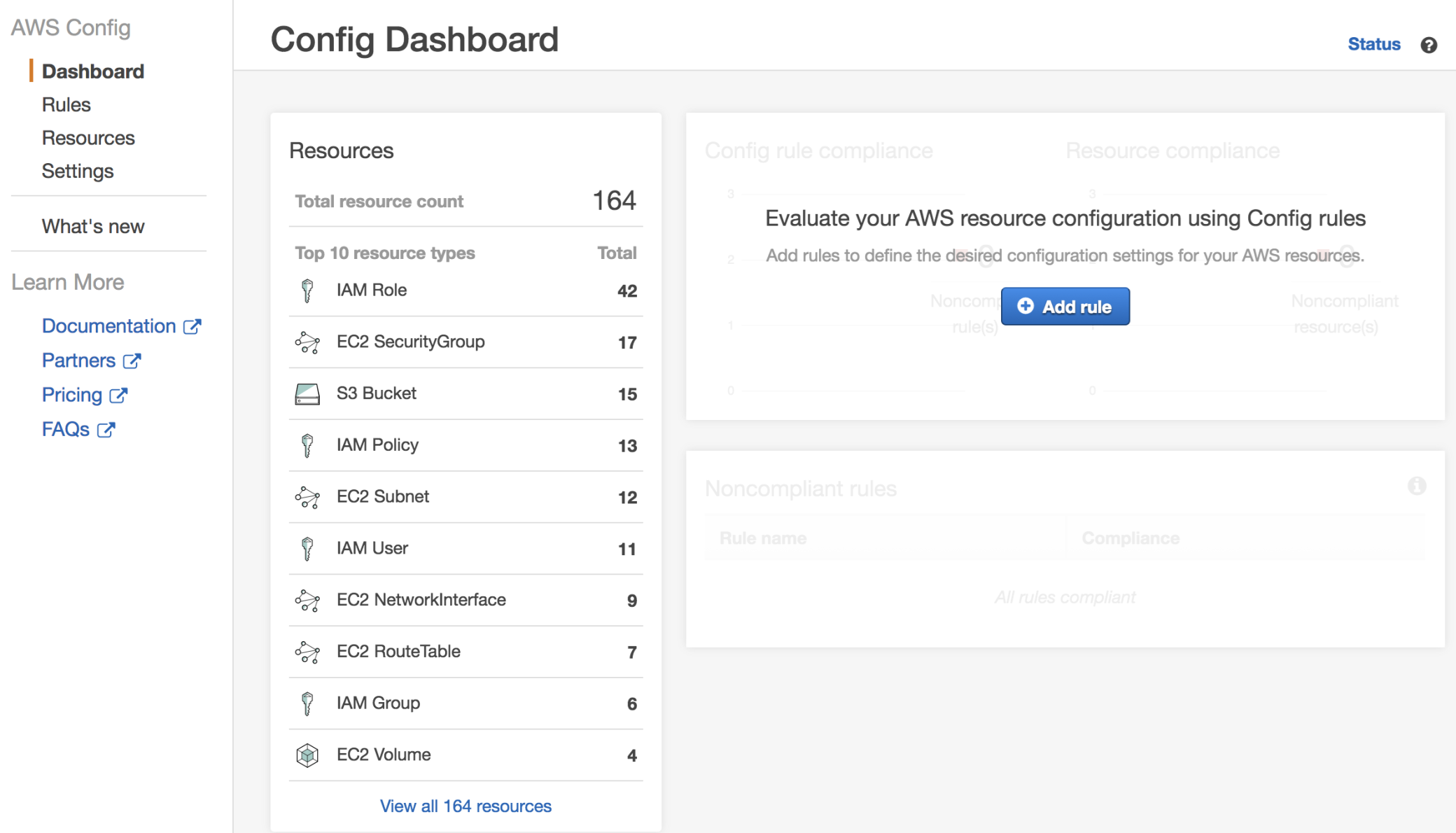Open Settings in the sidebar
This screenshot has width=1456, height=833.
pyautogui.click(x=78, y=171)
